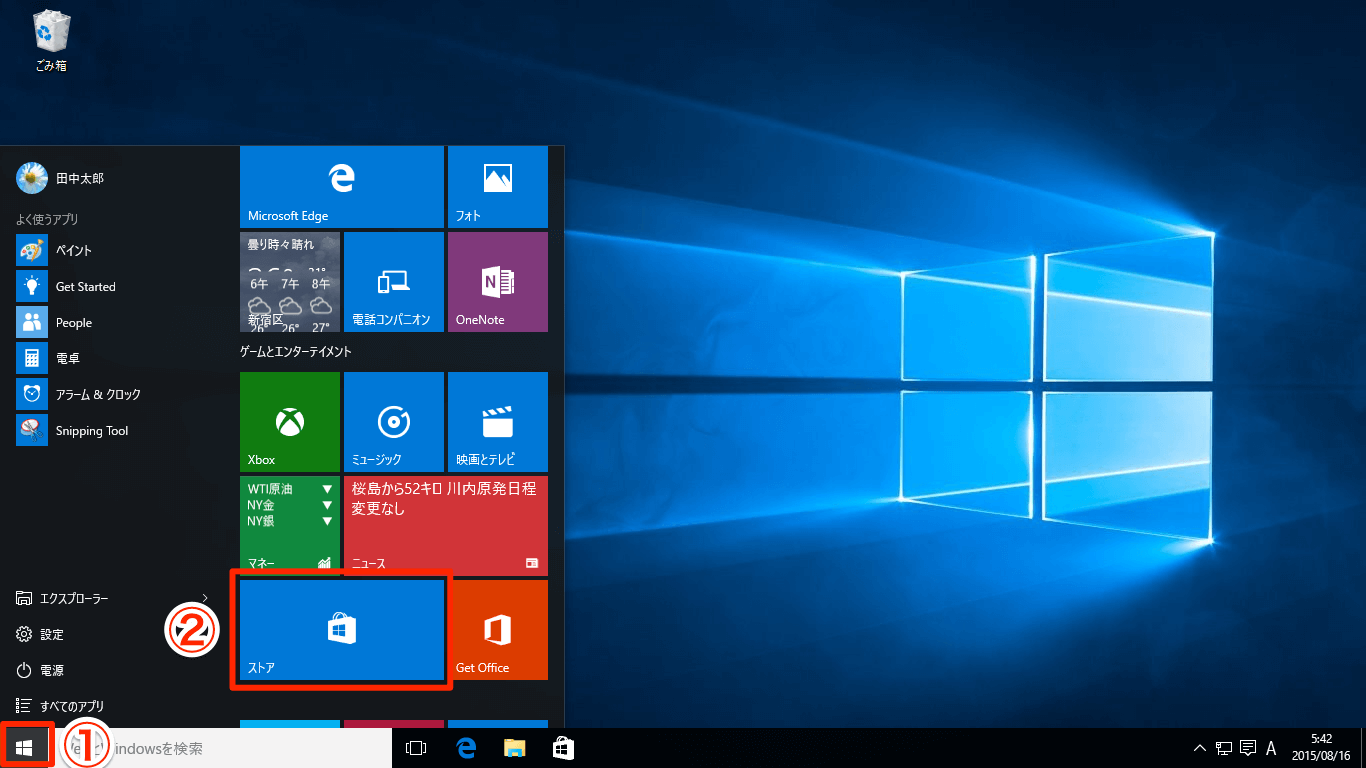Image resolution: width=1366 pixels, height=768 pixels.
Task: Click the Windows Start button
Action: click(x=25, y=748)
